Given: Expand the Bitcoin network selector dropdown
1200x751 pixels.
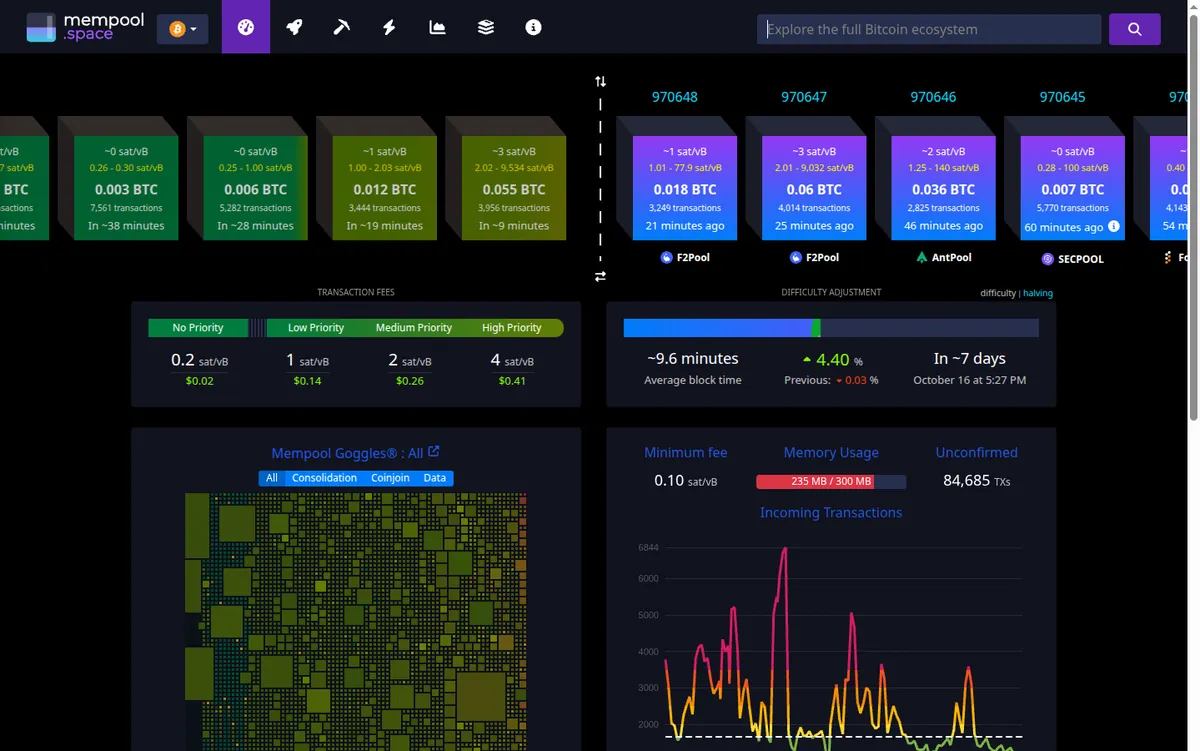Looking at the screenshot, I should tap(182, 29).
